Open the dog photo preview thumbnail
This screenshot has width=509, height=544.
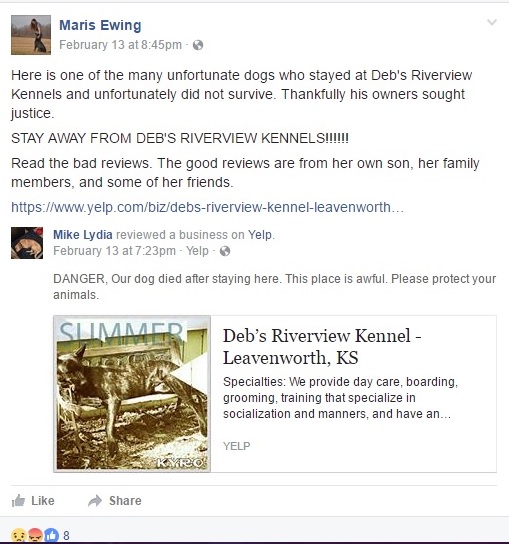(x=132, y=394)
